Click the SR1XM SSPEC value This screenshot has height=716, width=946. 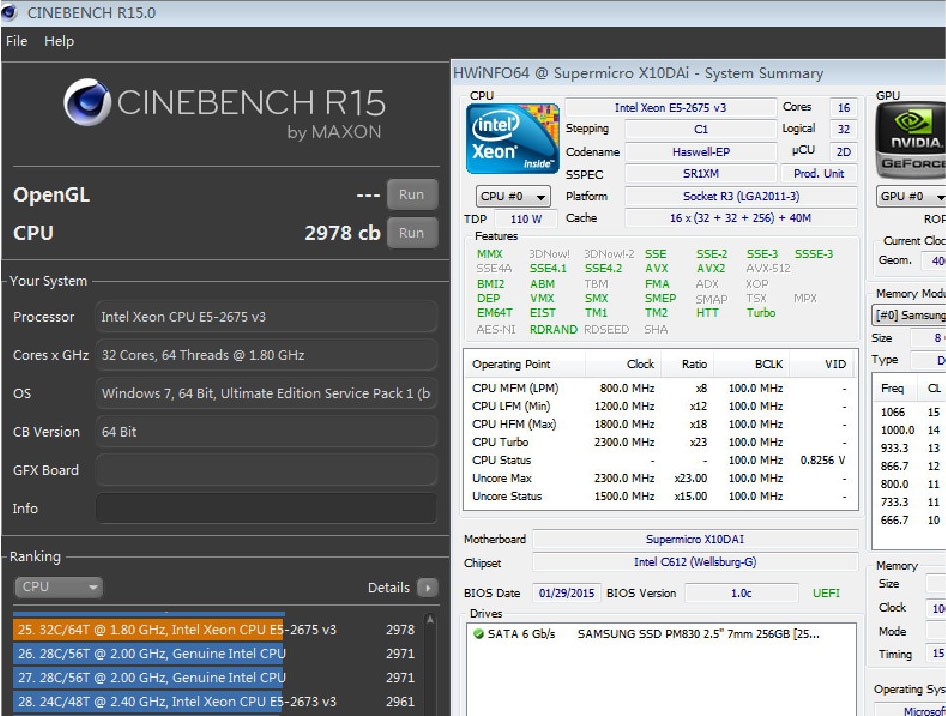coord(700,174)
